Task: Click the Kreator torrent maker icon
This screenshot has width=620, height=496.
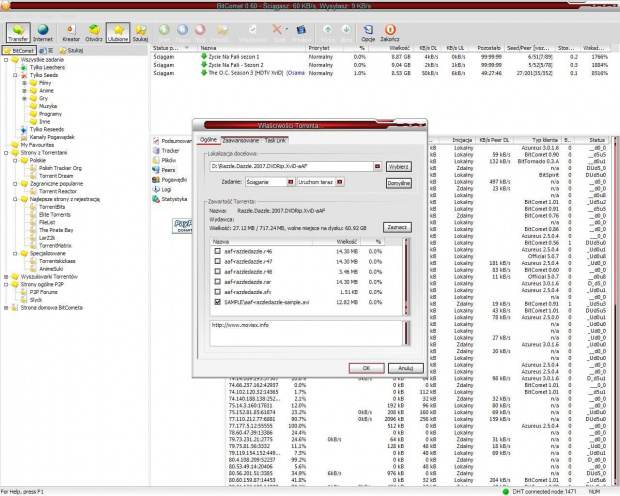Action: [71, 32]
